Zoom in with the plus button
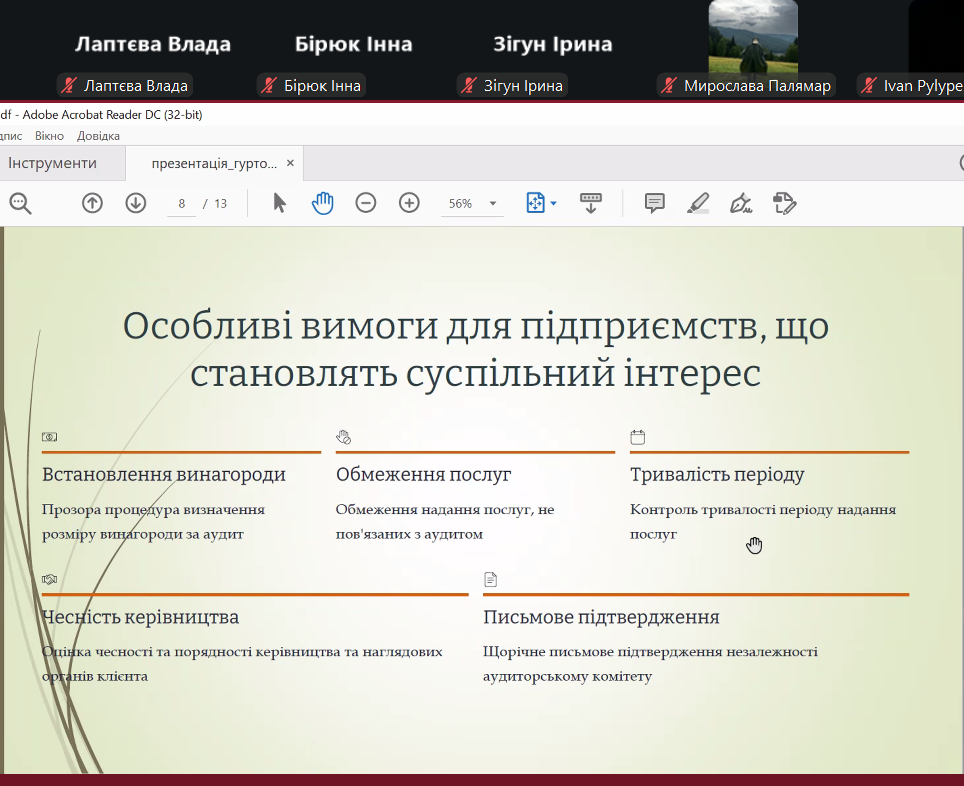 (x=409, y=203)
